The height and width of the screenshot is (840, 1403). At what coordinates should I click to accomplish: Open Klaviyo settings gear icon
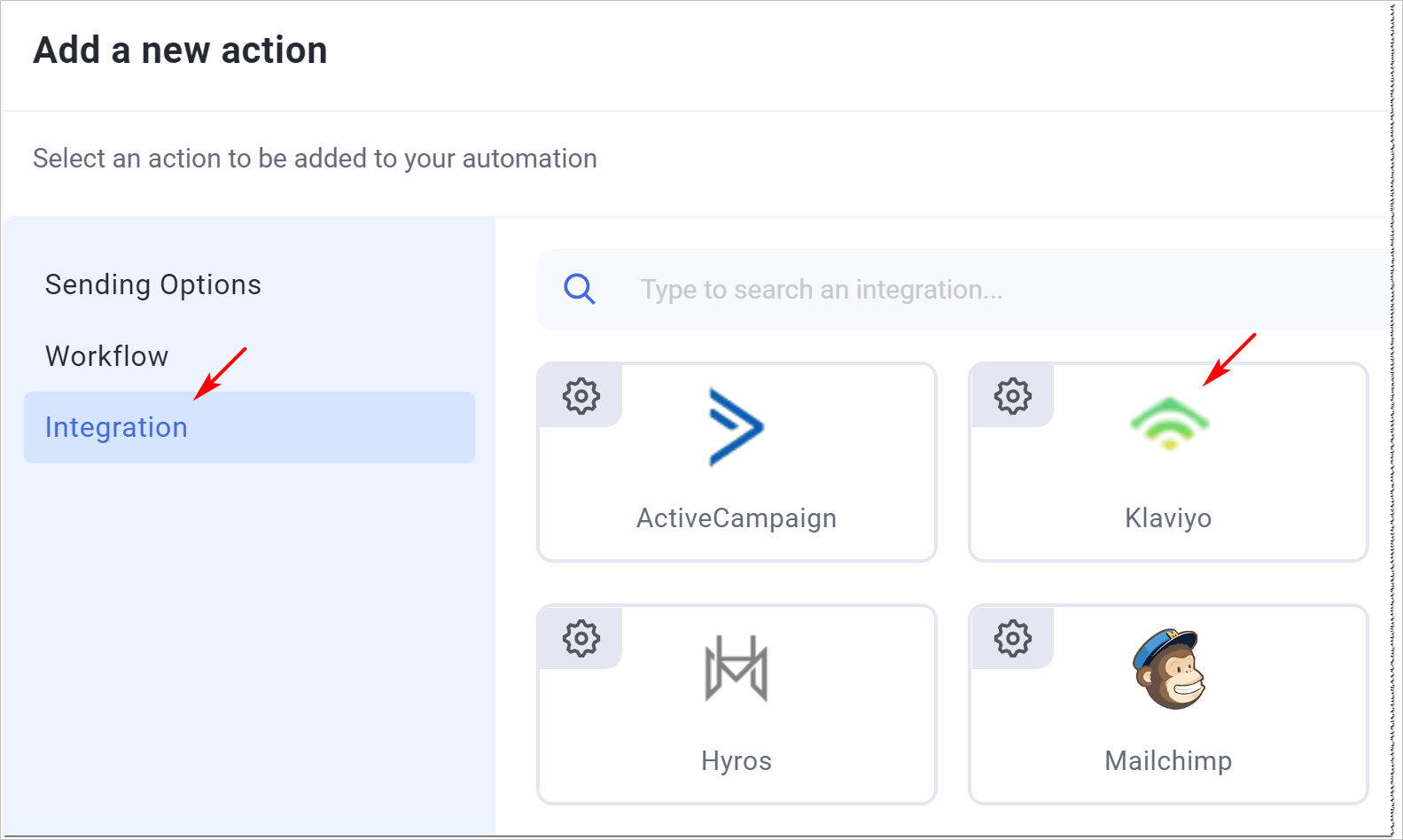tap(1012, 396)
